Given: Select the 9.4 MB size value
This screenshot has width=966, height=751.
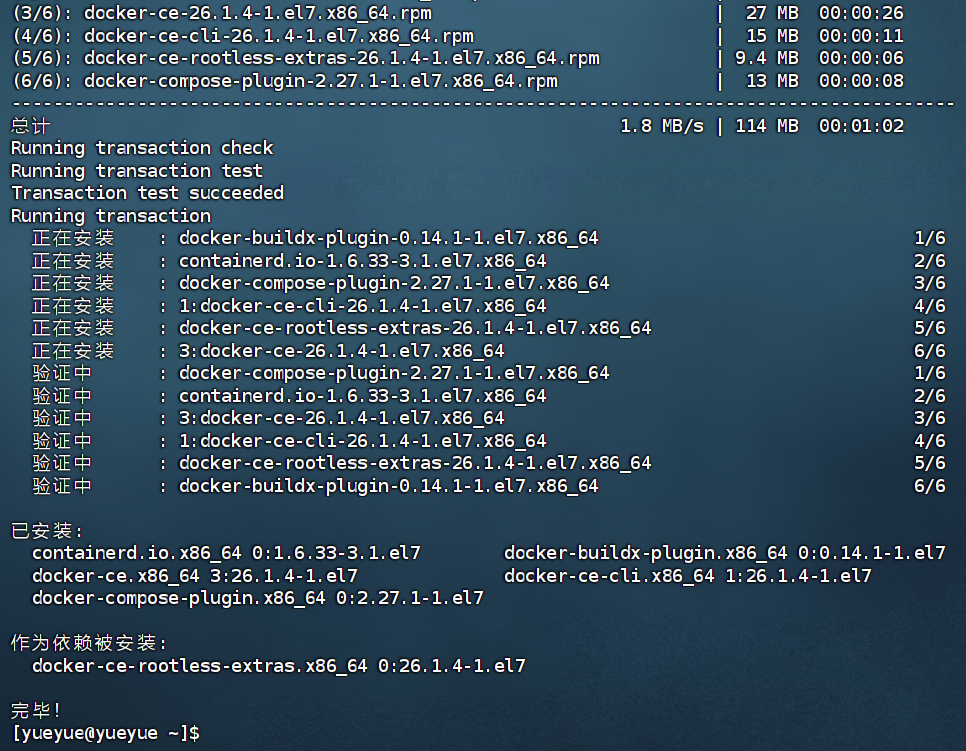Looking at the screenshot, I should click(x=767, y=58).
